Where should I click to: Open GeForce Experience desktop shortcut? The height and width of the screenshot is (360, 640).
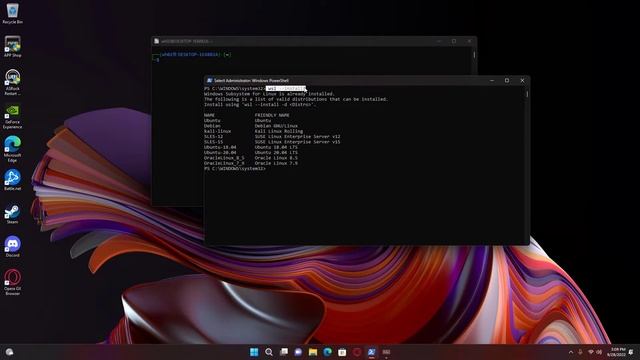pyautogui.click(x=13, y=116)
